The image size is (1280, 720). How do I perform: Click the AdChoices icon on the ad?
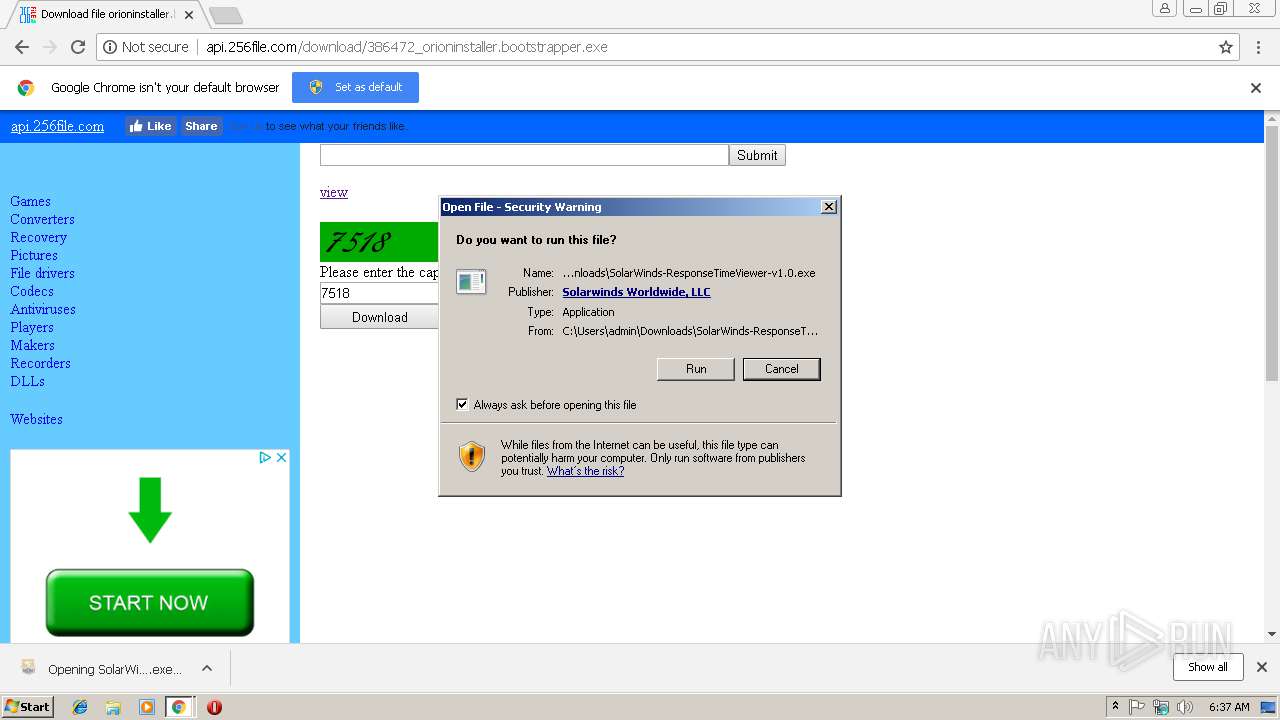point(265,457)
